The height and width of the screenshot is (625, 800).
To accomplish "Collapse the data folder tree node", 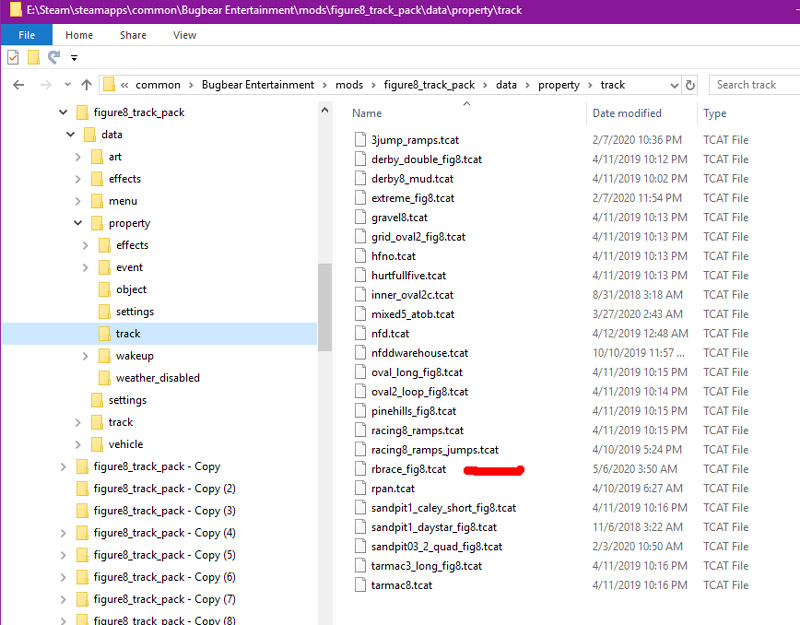I will click(x=70, y=134).
